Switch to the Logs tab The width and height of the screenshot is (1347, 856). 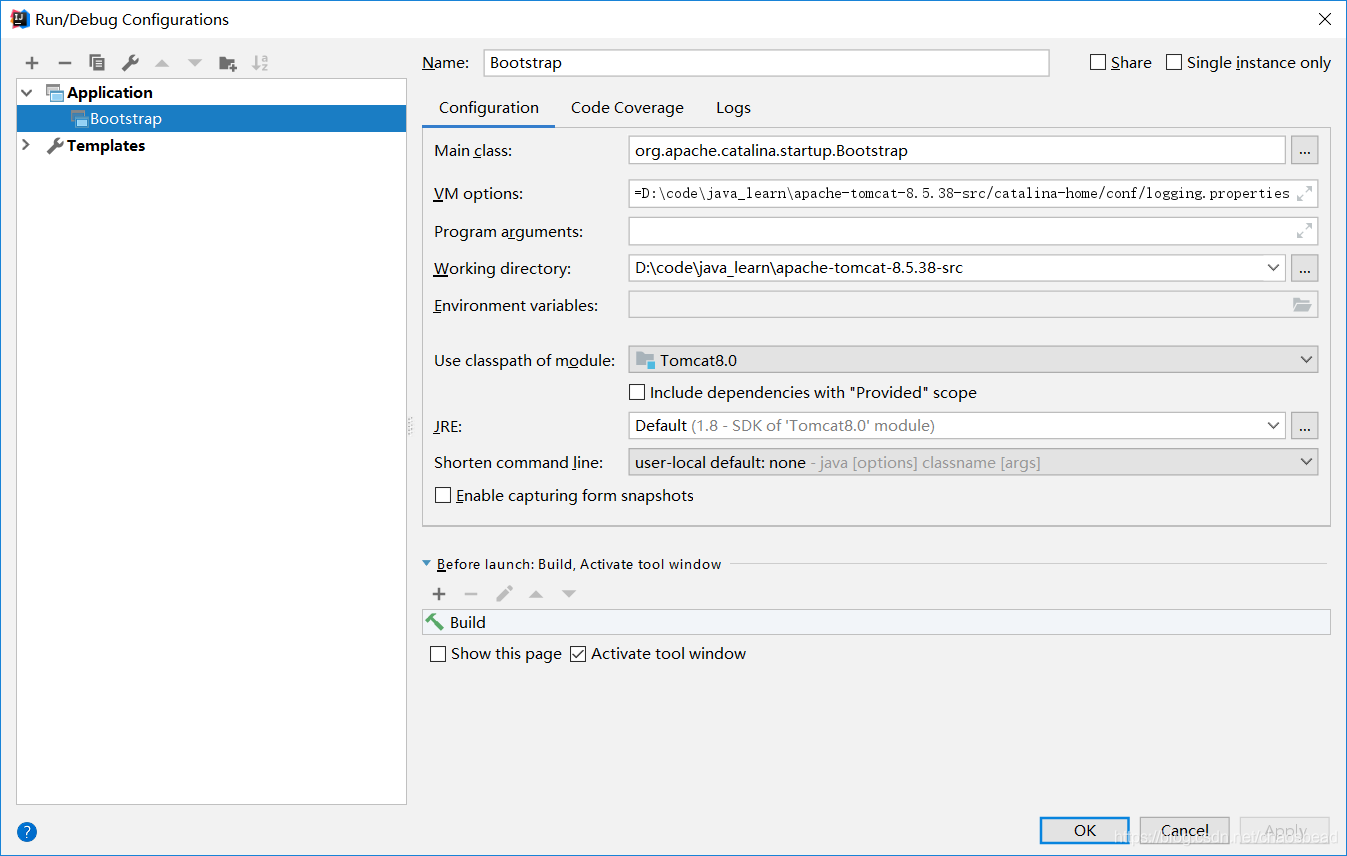tap(733, 108)
